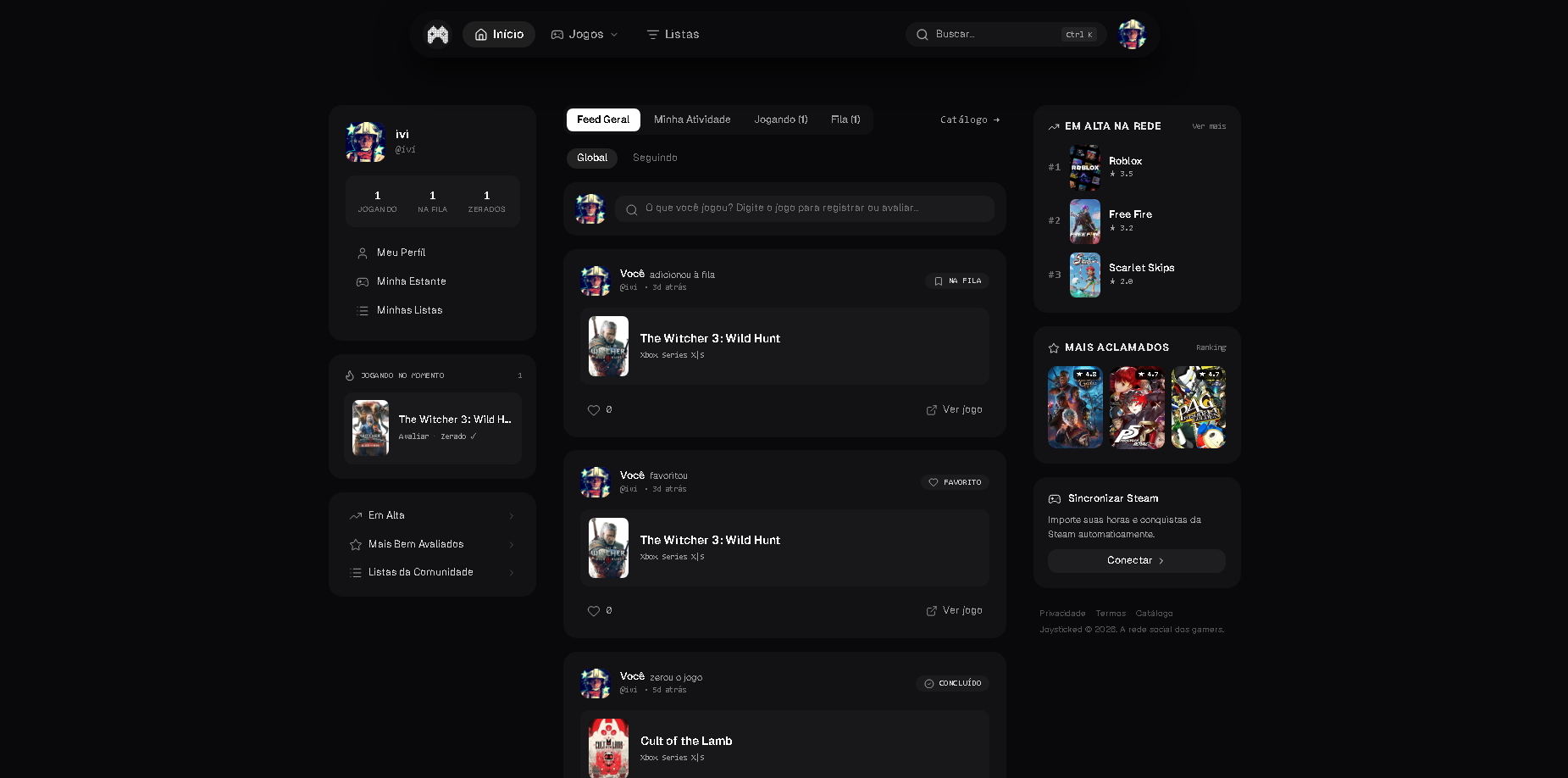Open the Minha Atividade tab
Screen dimensions: 1568x778
pyautogui.click(x=692, y=120)
